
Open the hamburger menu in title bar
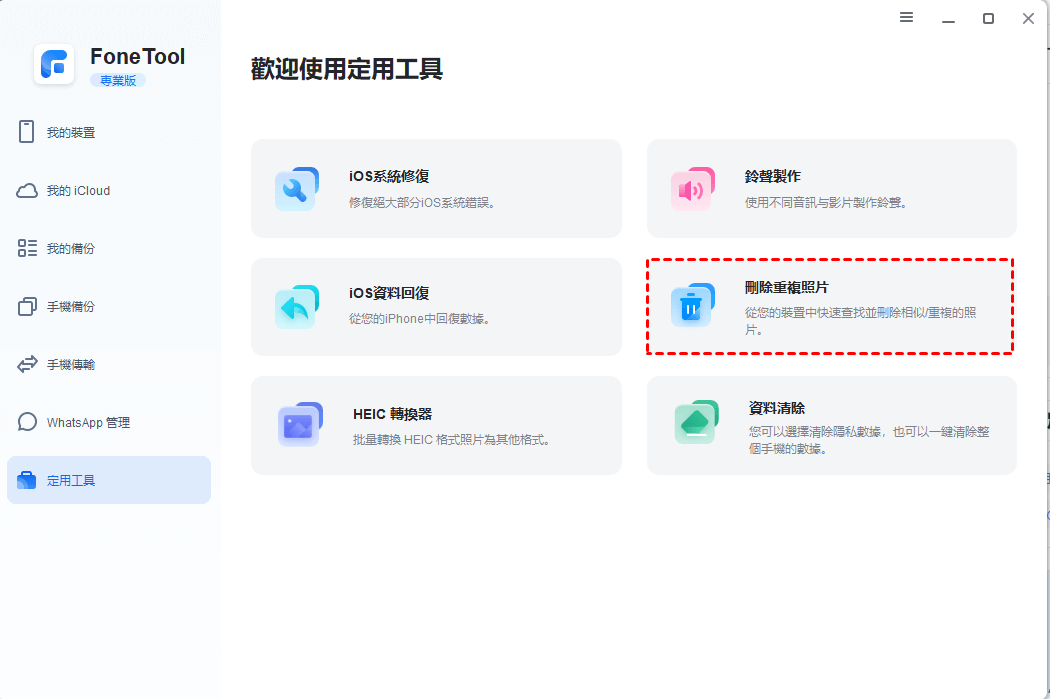point(907,18)
